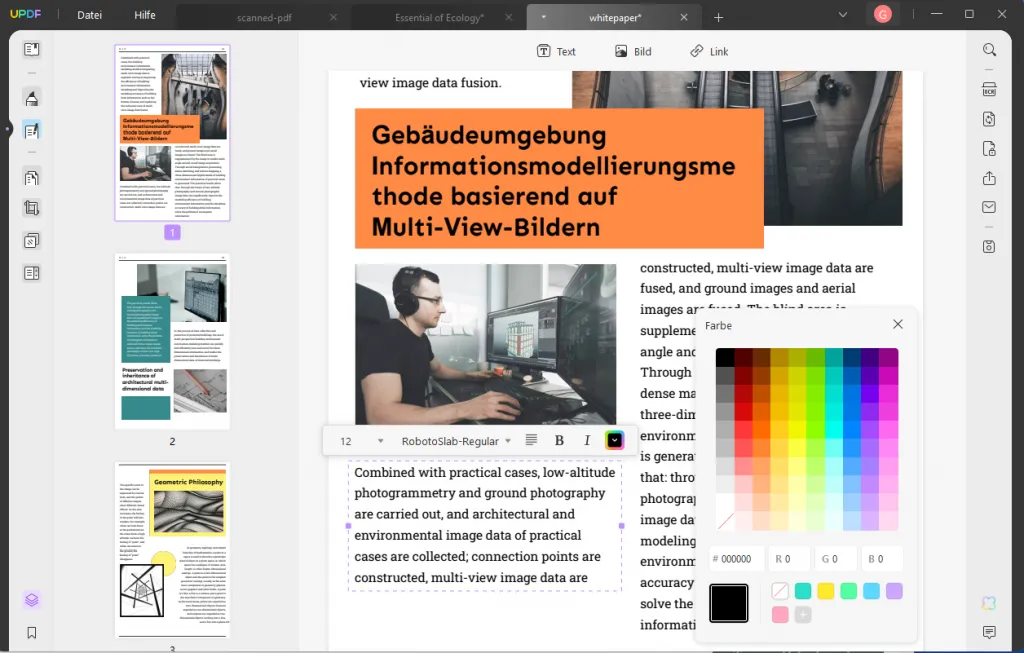Expand the text color dropdown arrow
Screen dimensions: 1024x653
[x=614, y=440]
